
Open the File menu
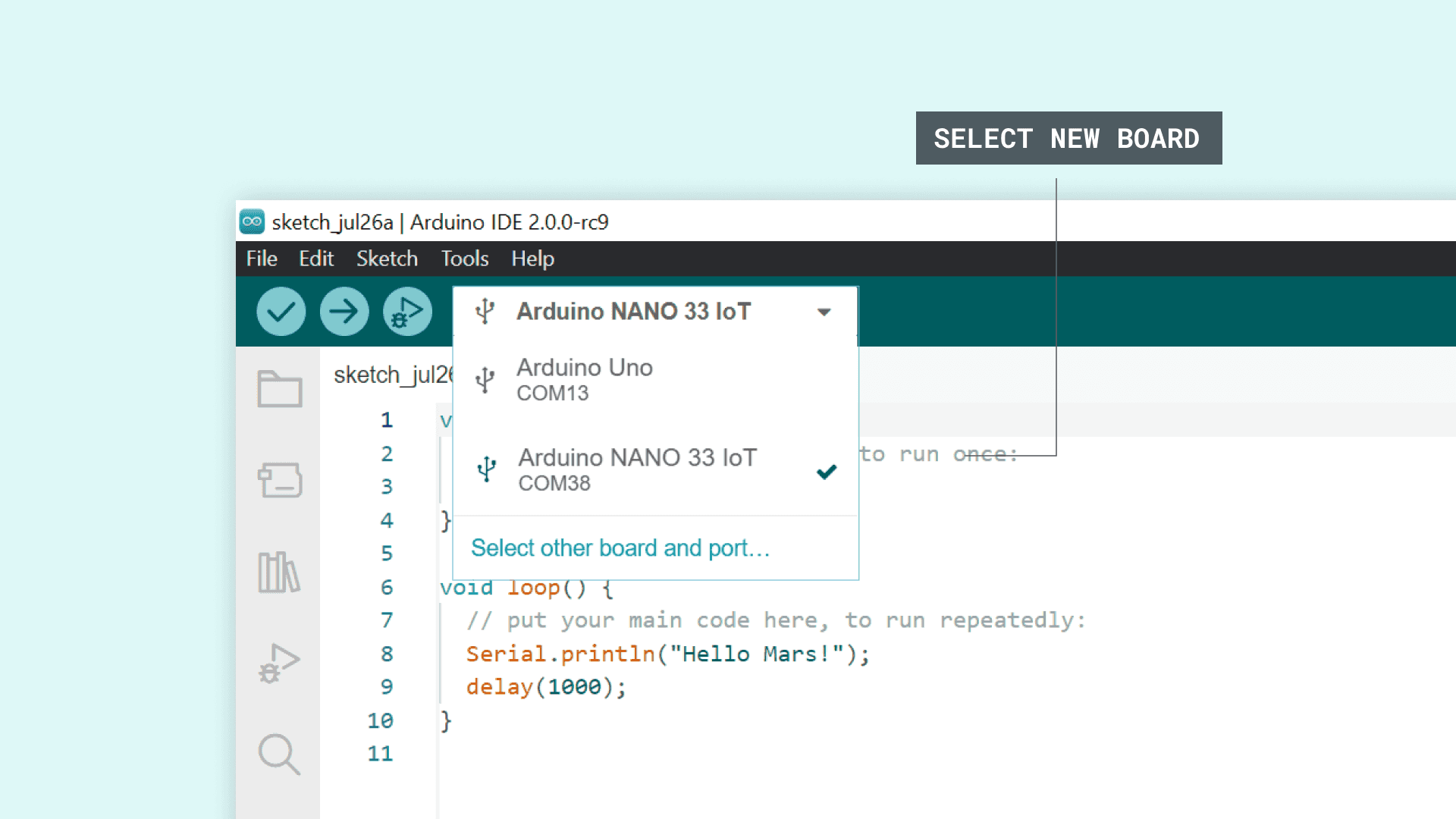click(262, 259)
